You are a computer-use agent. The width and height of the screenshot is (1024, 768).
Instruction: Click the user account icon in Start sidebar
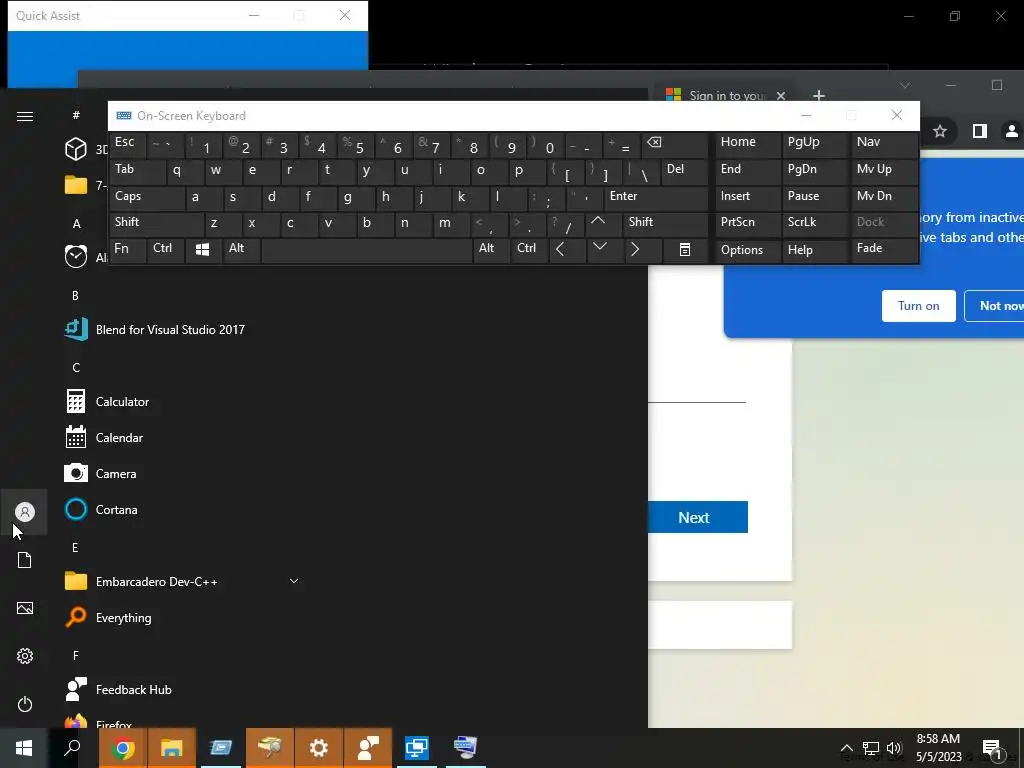tap(25, 512)
